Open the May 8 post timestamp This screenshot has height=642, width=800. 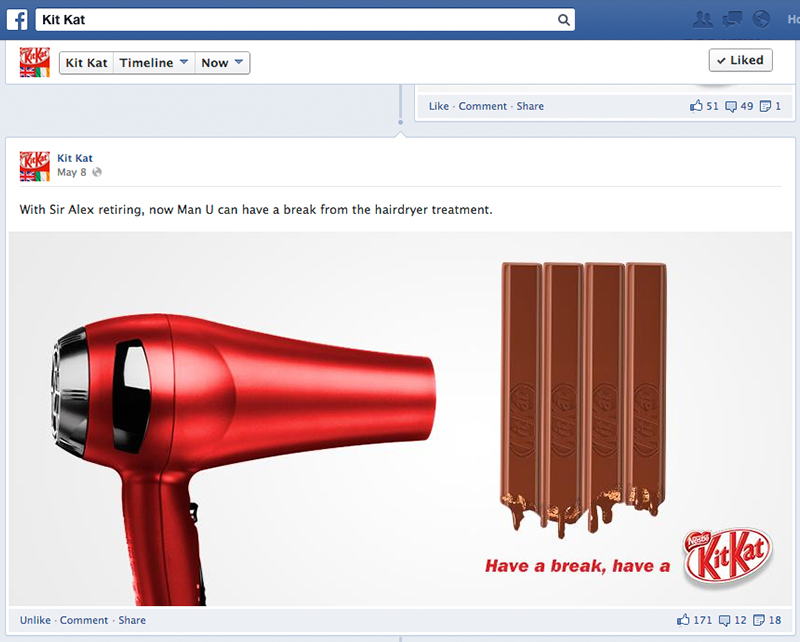[71, 172]
